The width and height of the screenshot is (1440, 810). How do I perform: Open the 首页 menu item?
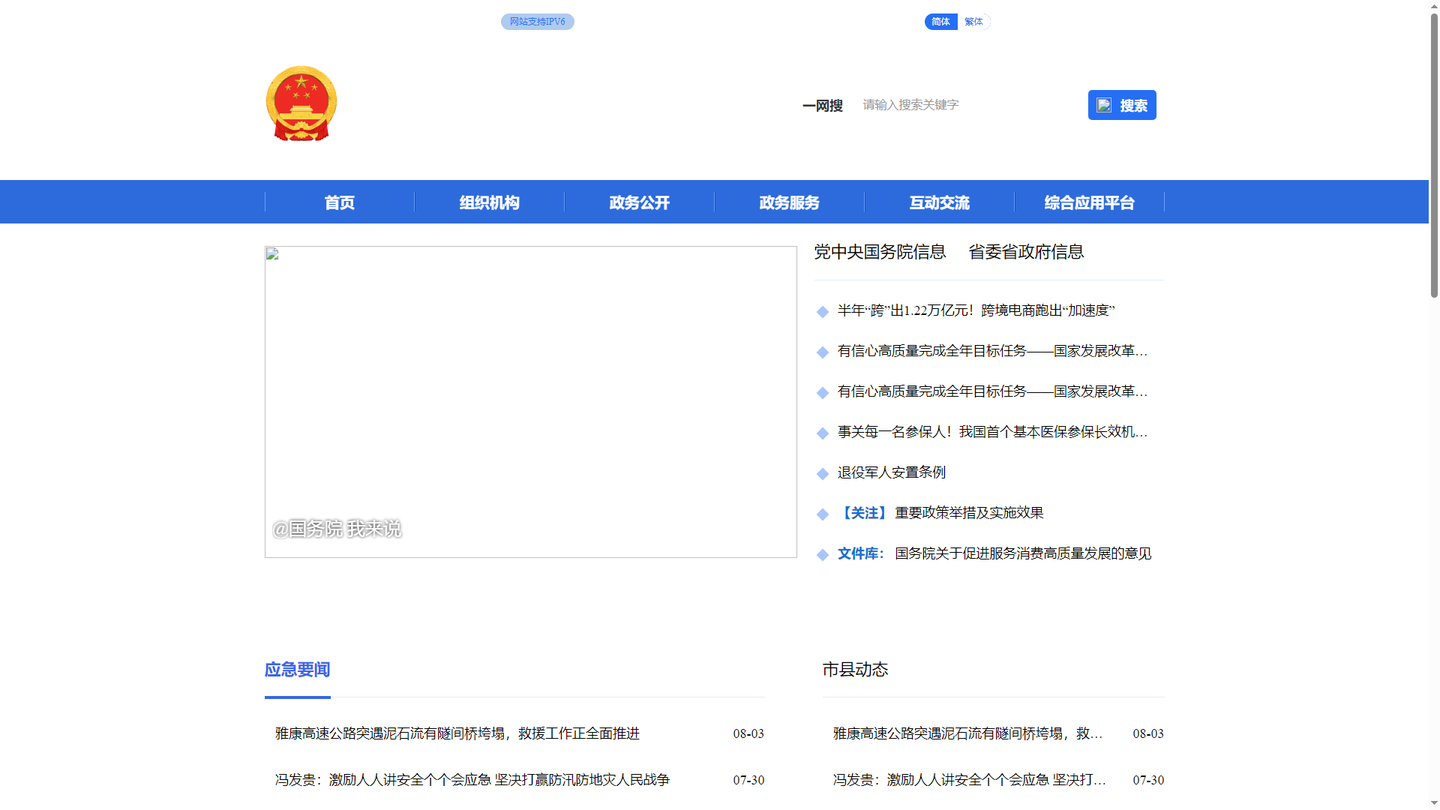pyautogui.click(x=340, y=202)
